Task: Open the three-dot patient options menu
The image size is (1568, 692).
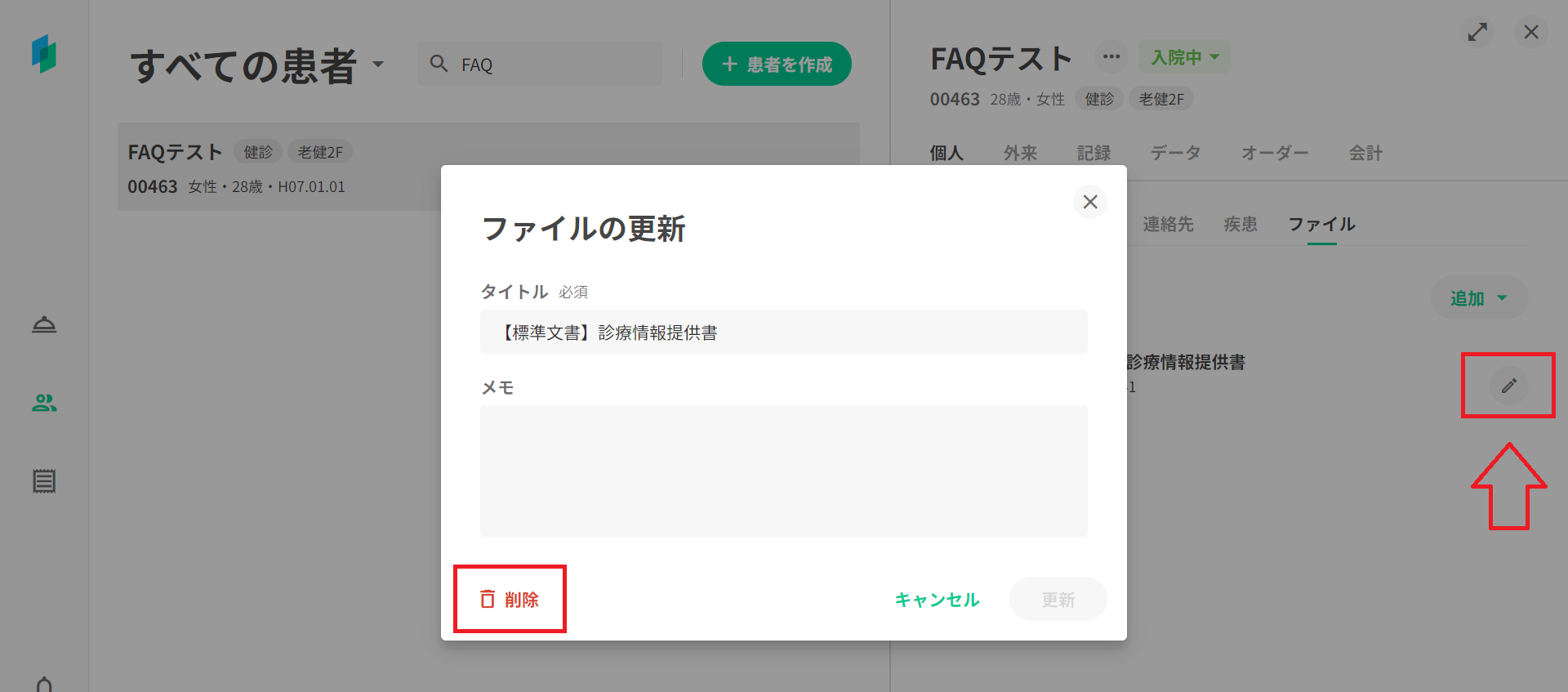Action: click(1111, 57)
